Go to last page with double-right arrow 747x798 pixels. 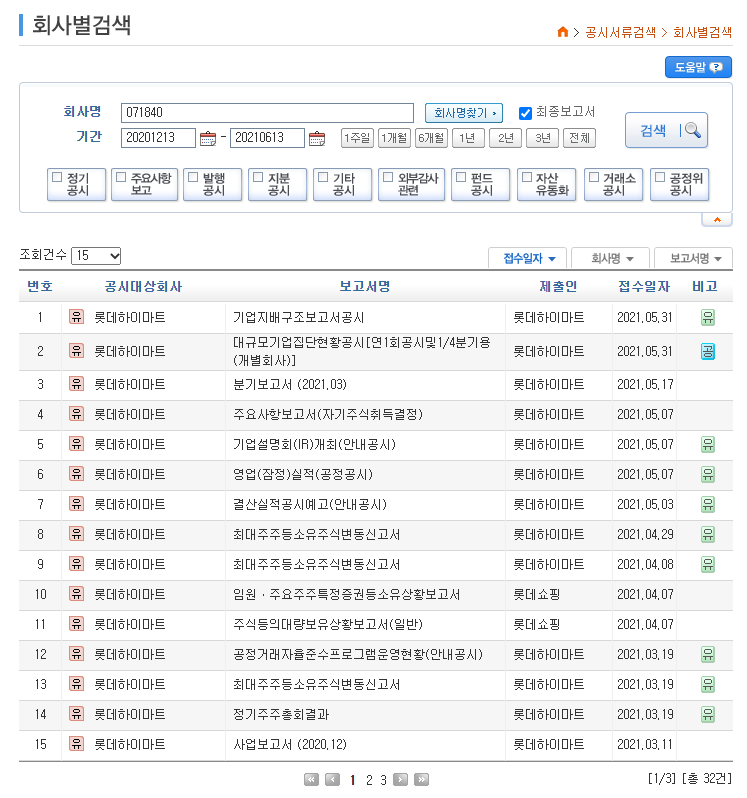point(421,780)
